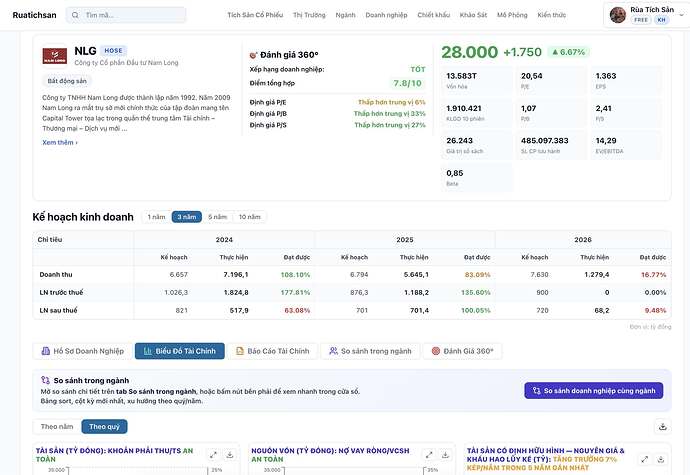Open the Doanh nghiệp menu

pos(386,15)
